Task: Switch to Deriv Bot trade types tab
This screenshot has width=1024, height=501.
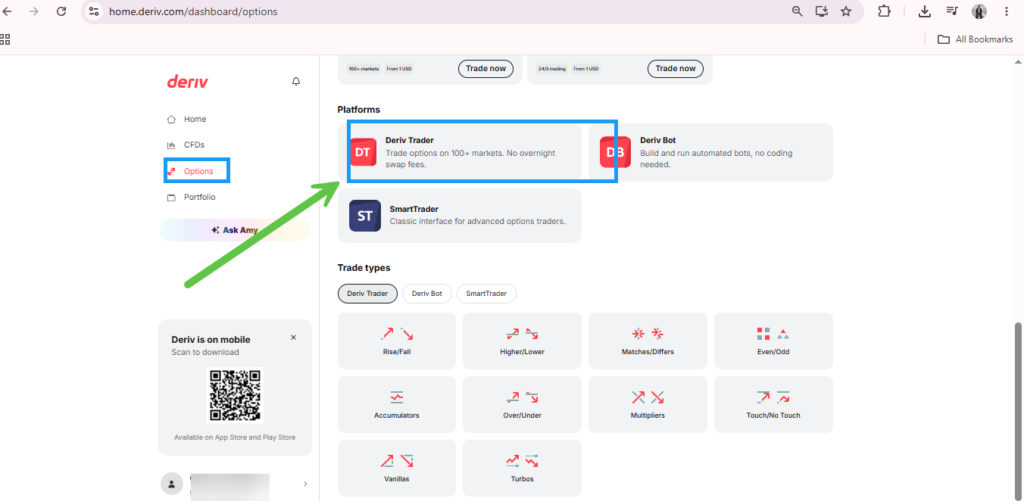Action: [x=427, y=294]
